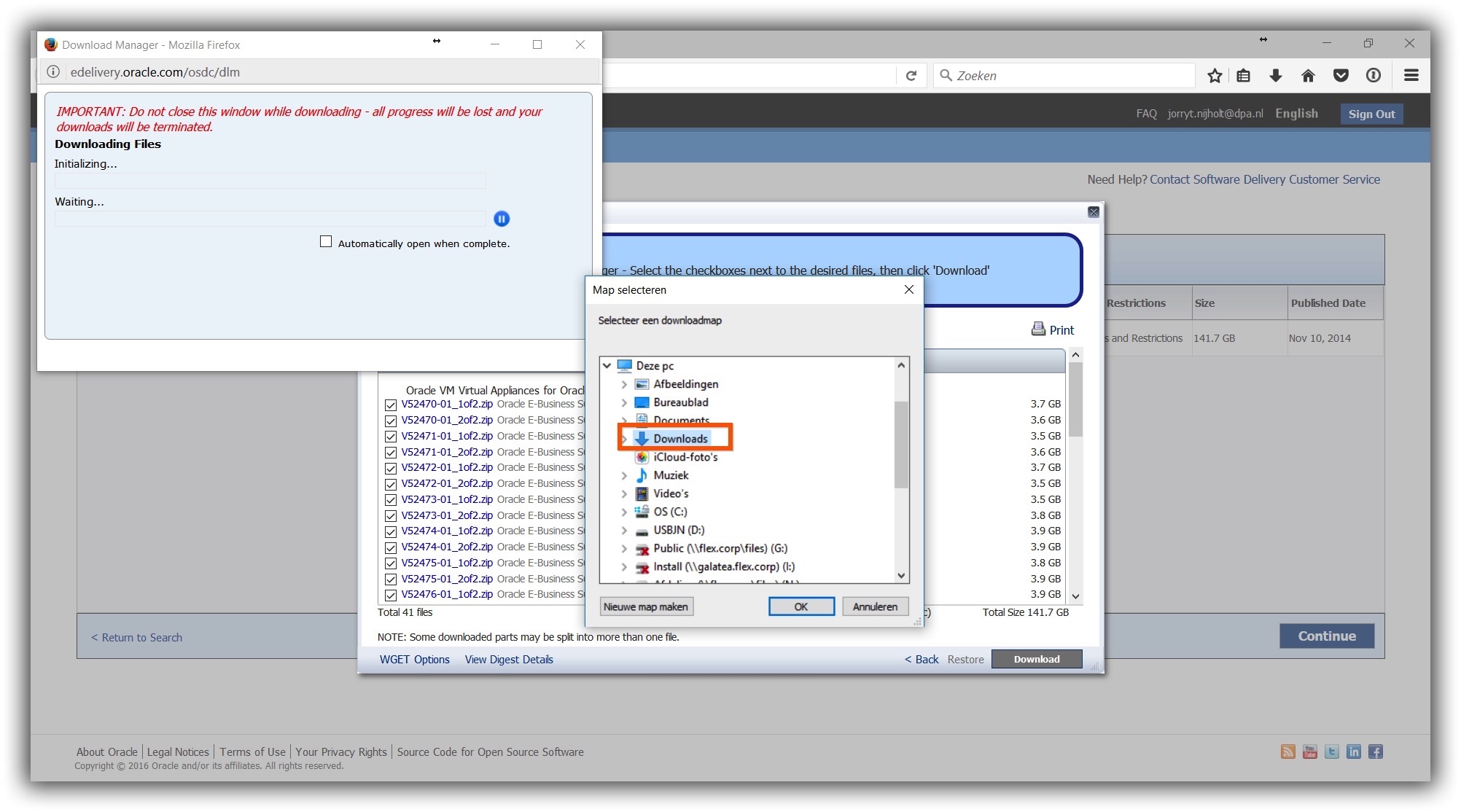The image size is (1461, 812).
Task: Click the file list scrollbar up arrow
Action: click(1075, 355)
